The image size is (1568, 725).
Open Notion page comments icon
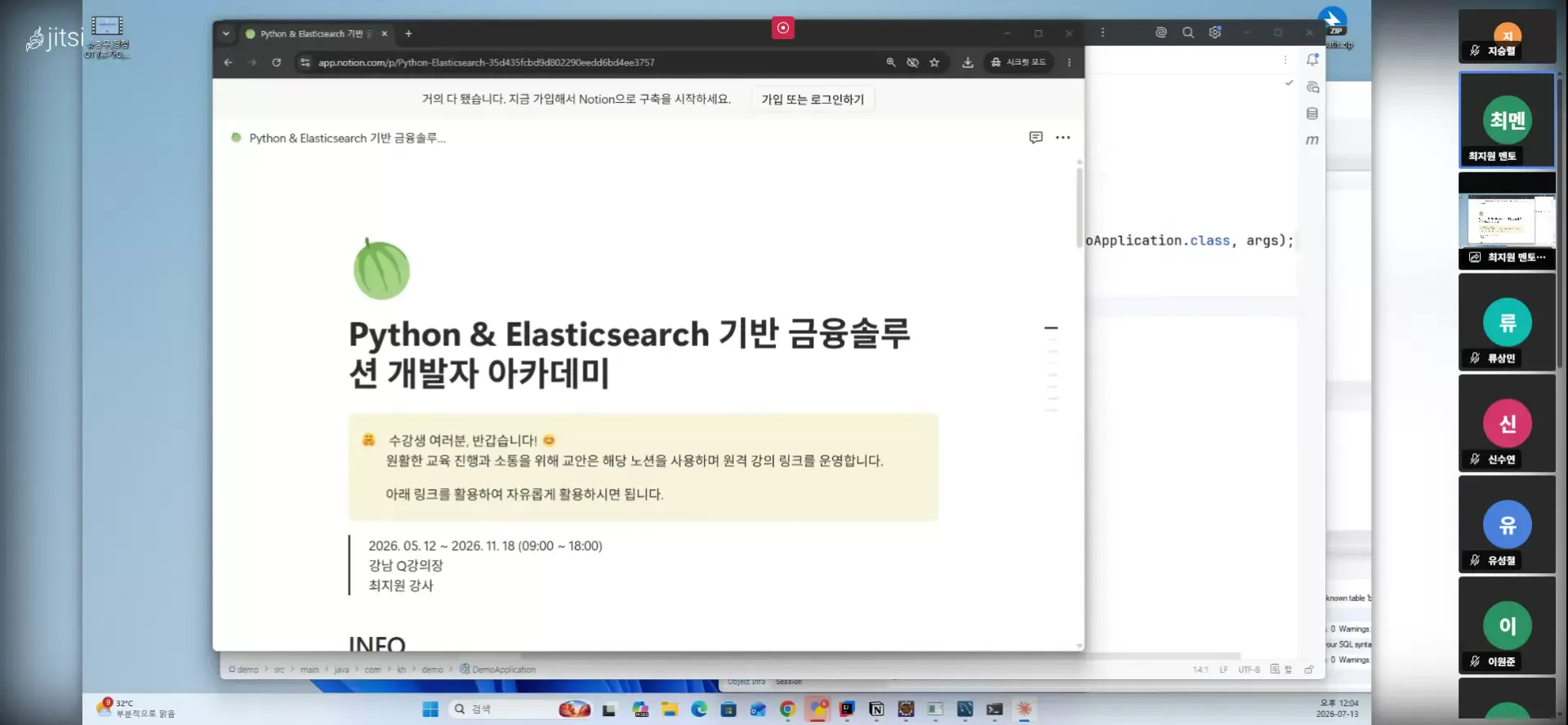[x=1036, y=137]
